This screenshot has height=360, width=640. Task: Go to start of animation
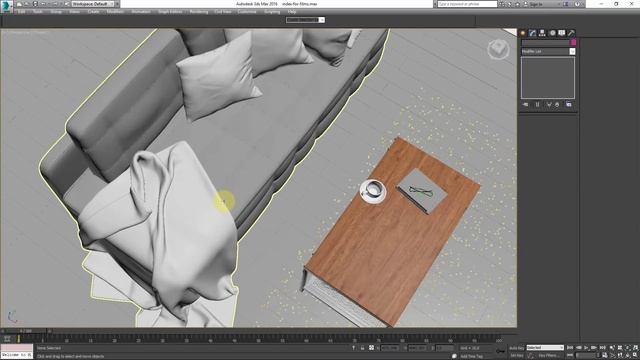coord(570,348)
